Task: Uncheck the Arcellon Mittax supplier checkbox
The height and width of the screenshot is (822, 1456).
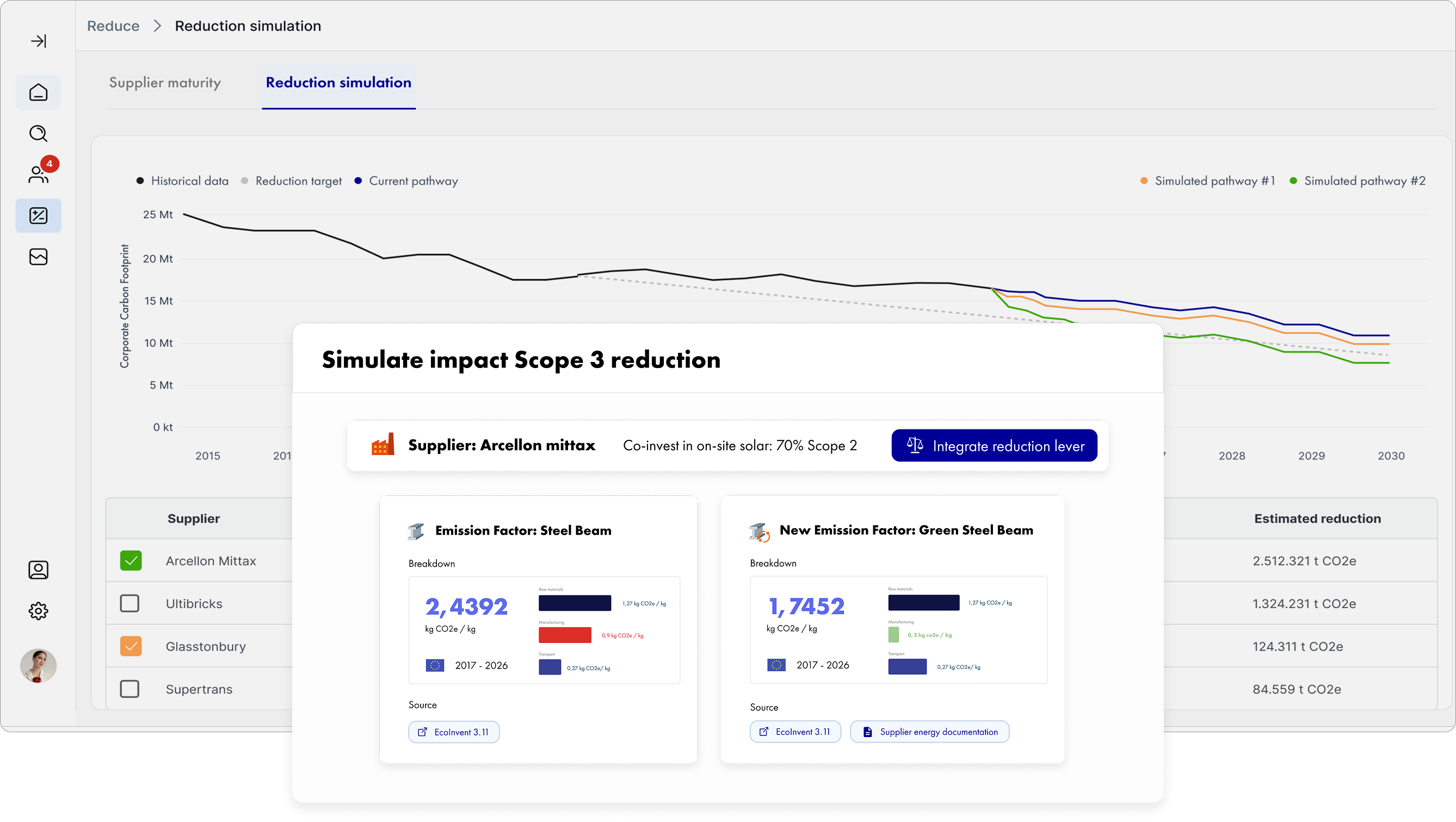Action: point(131,561)
